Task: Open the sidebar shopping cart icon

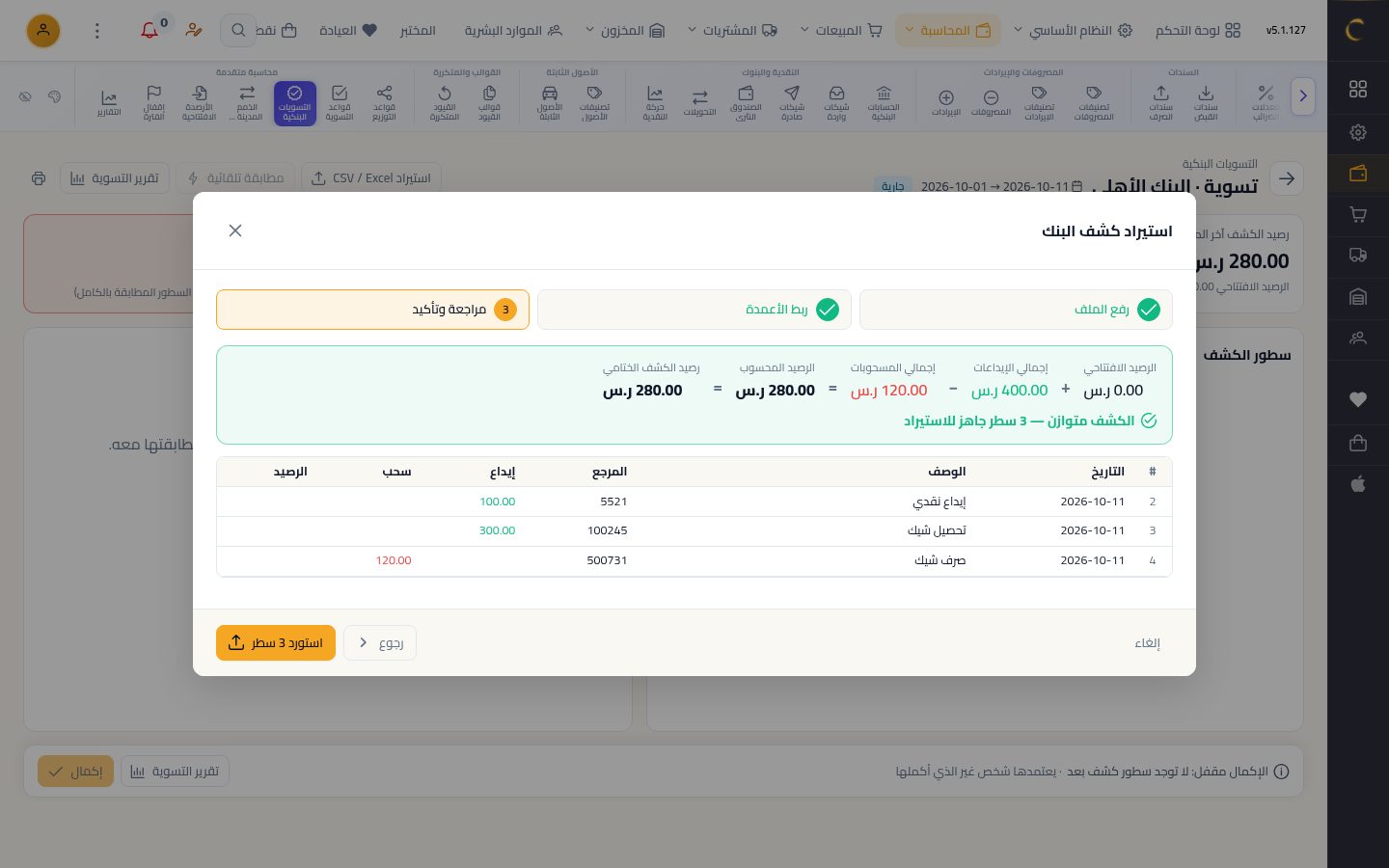Action: point(1358,215)
